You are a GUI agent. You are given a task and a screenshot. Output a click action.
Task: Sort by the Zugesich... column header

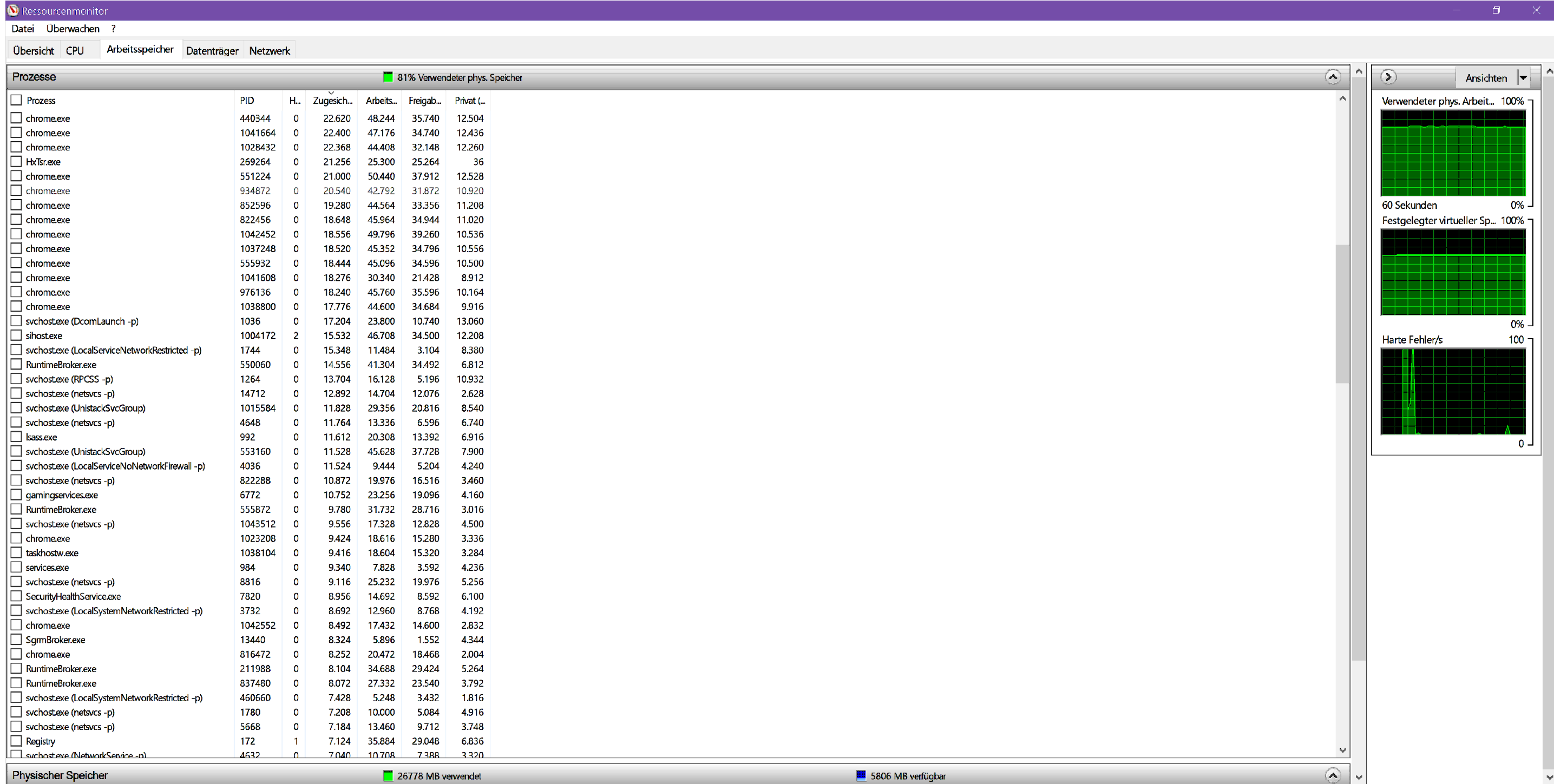[x=332, y=101]
